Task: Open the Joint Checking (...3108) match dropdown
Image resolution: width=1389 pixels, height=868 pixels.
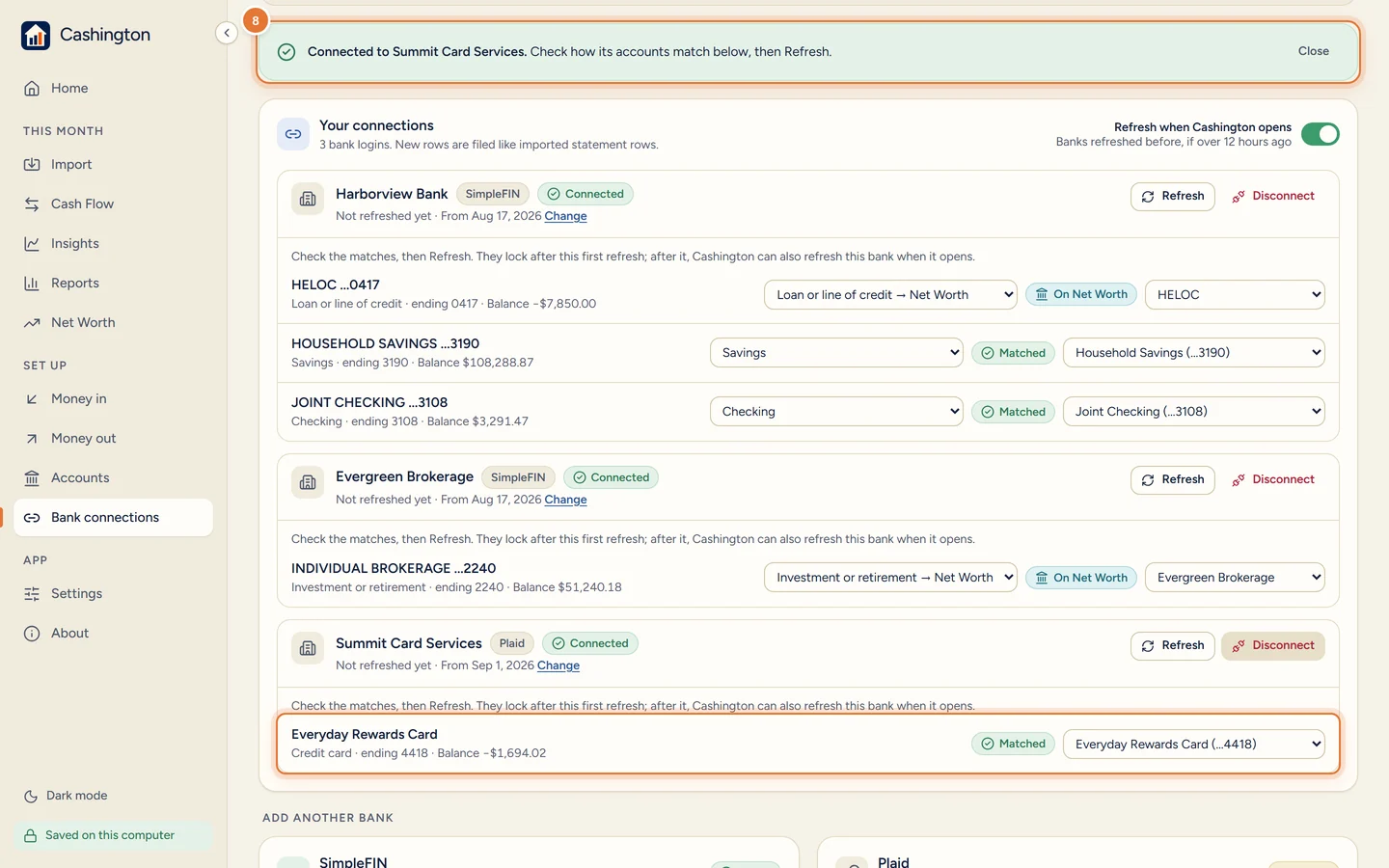Action: (x=1194, y=412)
